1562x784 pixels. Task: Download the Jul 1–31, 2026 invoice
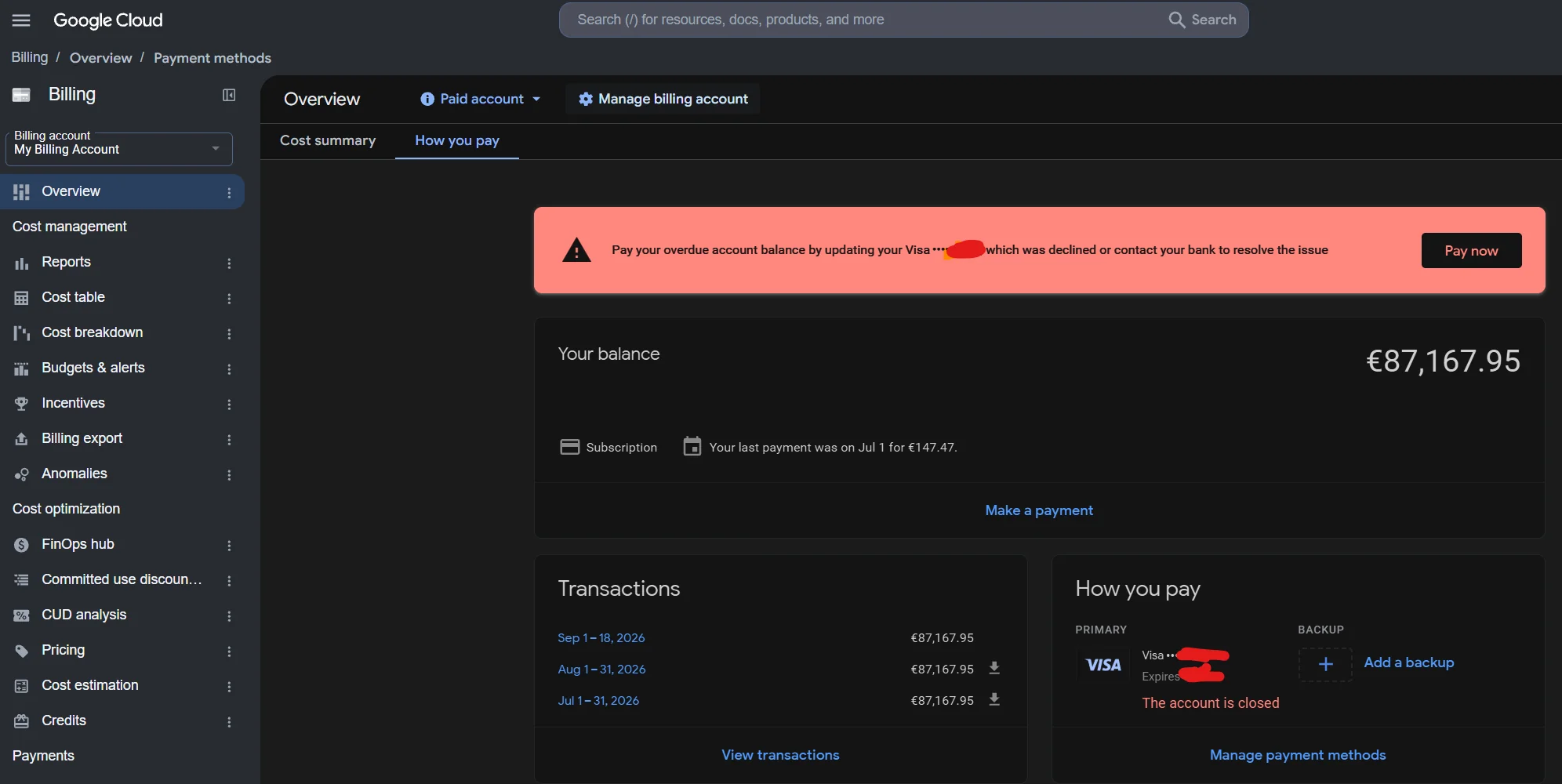pos(994,699)
